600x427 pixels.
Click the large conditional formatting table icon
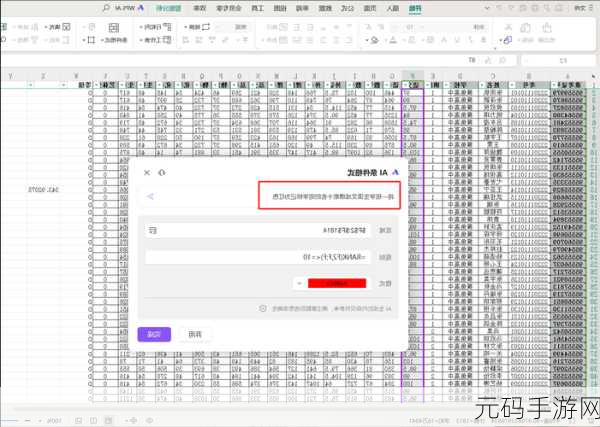pyautogui.click(x=114, y=27)
